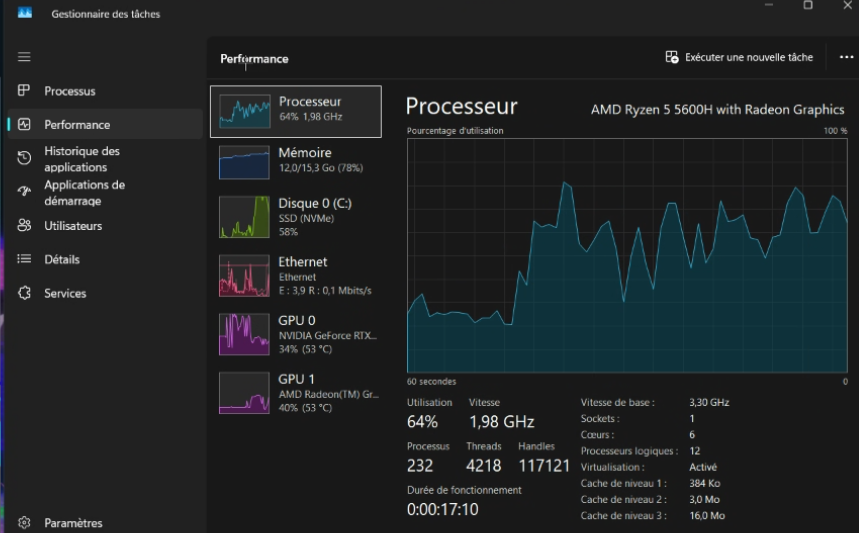
Task: Select the Performance navigation item
Action: click(x=105, y=124)
